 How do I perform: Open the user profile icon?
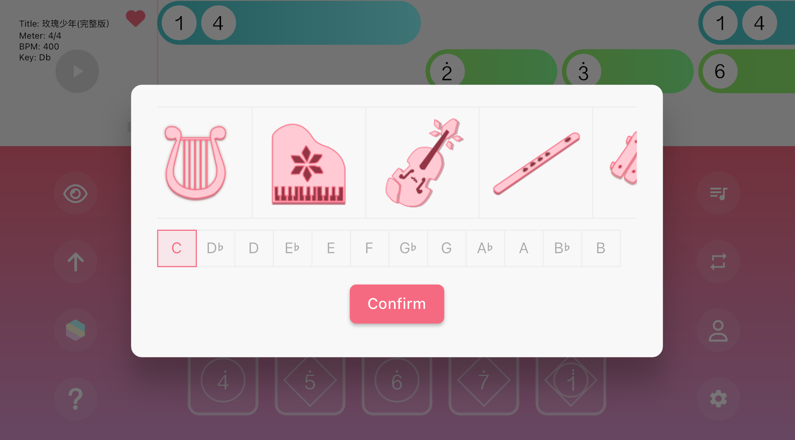718,331
